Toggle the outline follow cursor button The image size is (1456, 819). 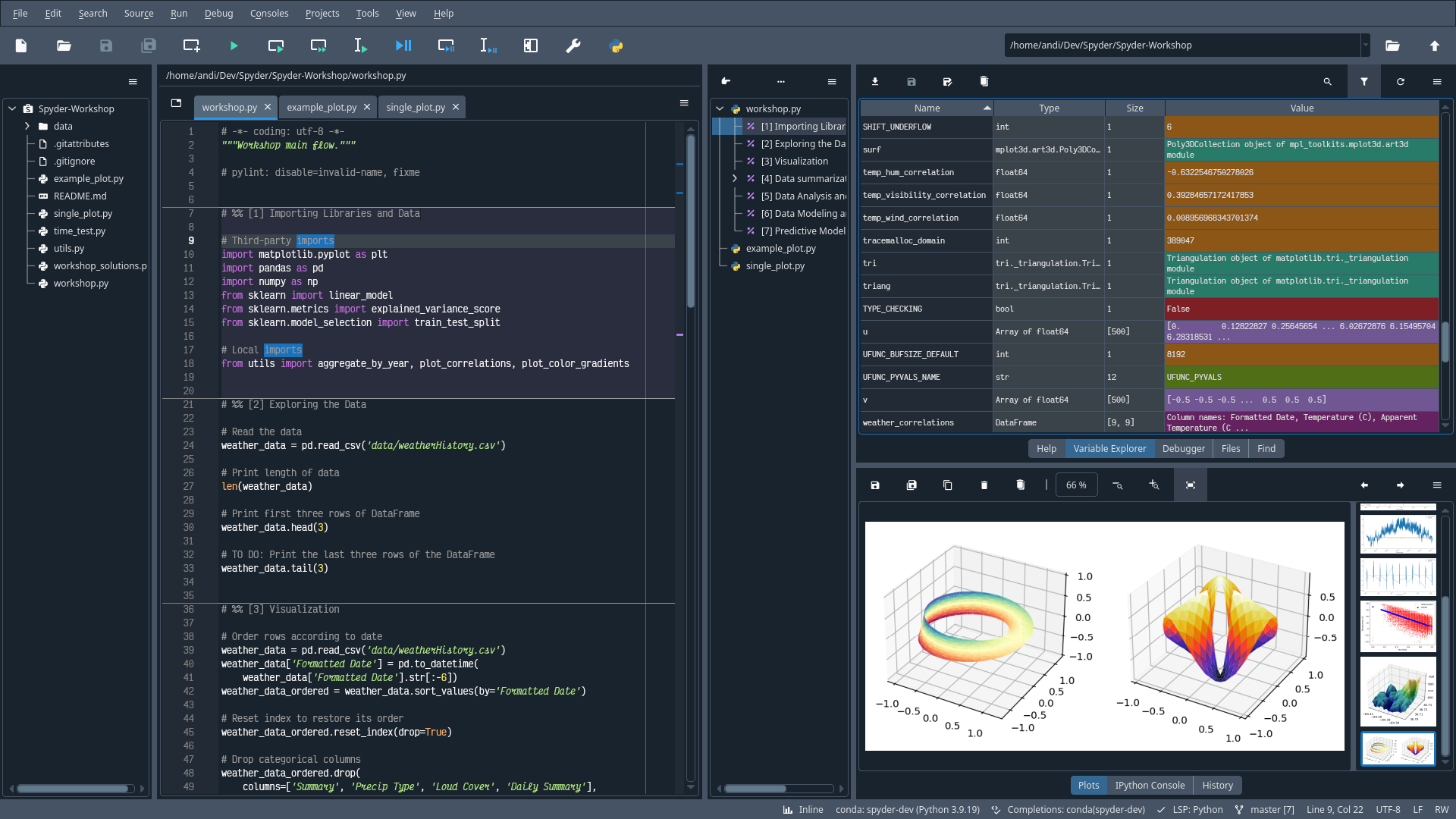726,82
